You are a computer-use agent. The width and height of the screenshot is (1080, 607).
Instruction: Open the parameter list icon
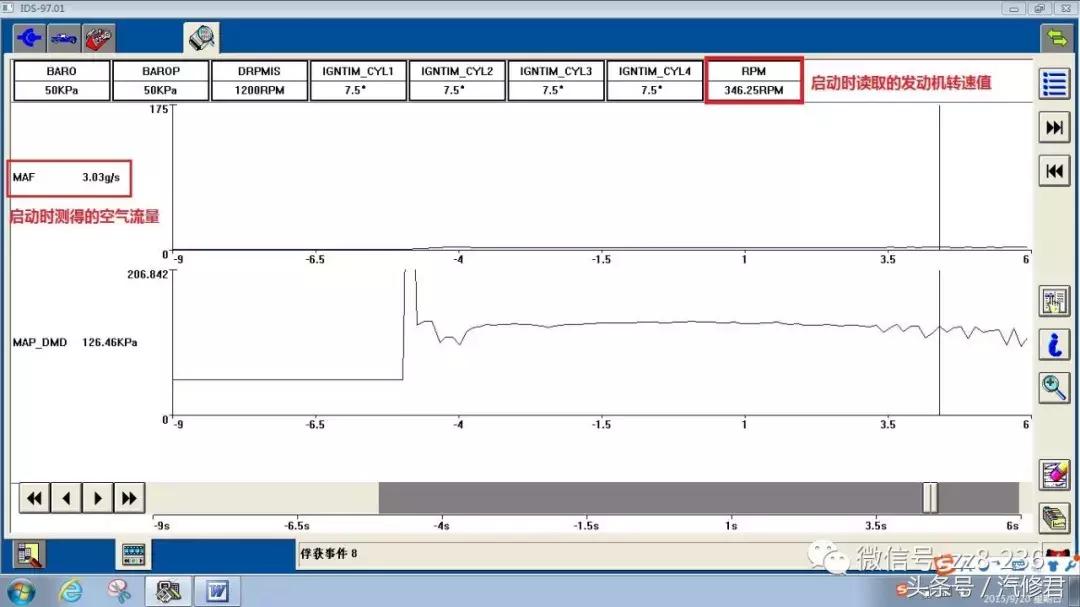point(1055,84)
